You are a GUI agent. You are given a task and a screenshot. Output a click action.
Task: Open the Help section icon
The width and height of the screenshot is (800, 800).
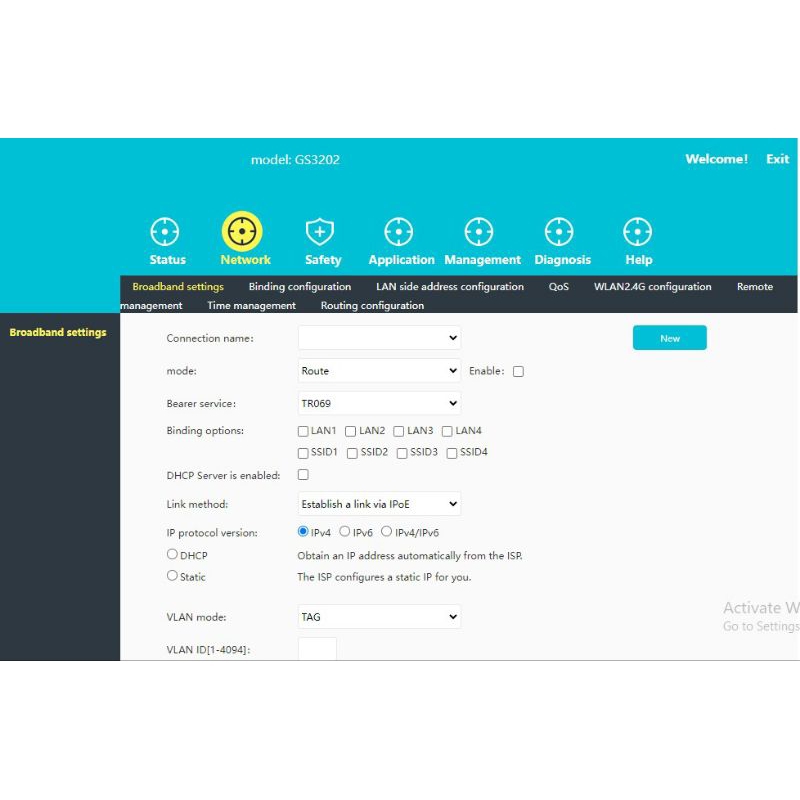click(638, 232)
